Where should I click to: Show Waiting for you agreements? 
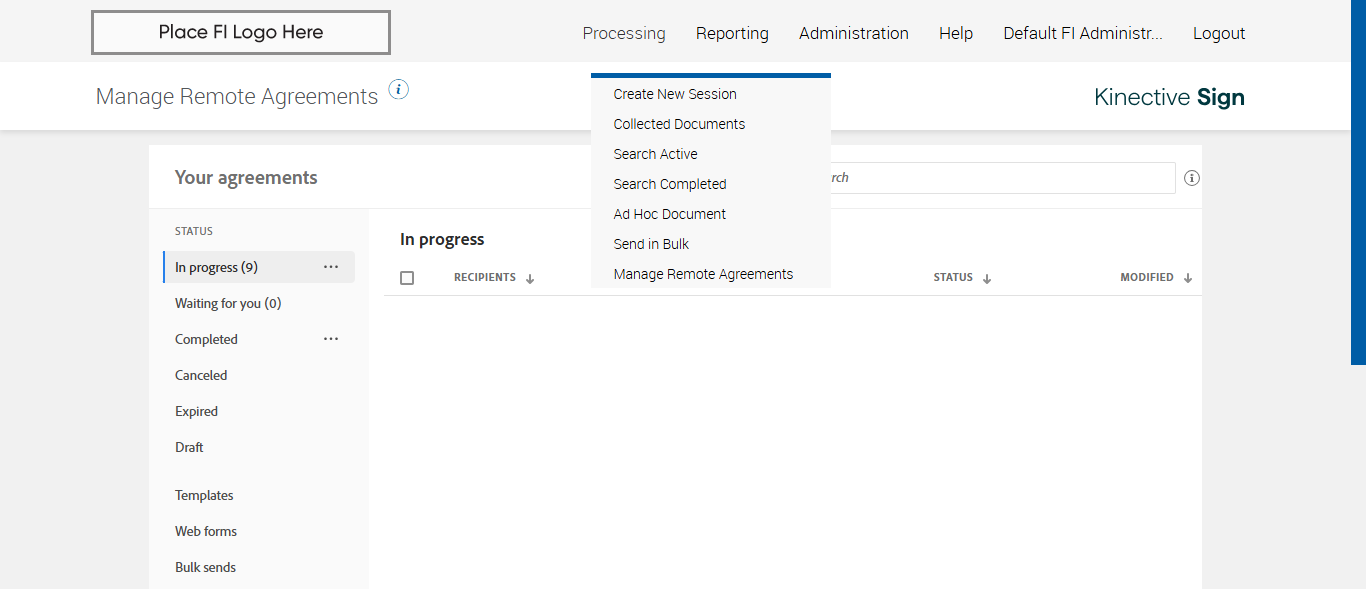(228, 303)
